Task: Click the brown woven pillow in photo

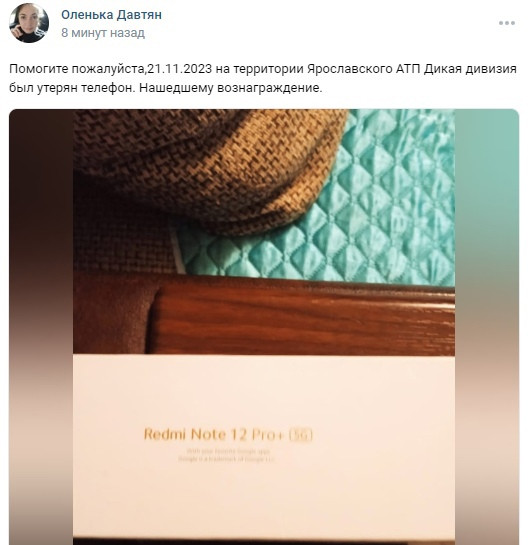Action: (208, 170)
